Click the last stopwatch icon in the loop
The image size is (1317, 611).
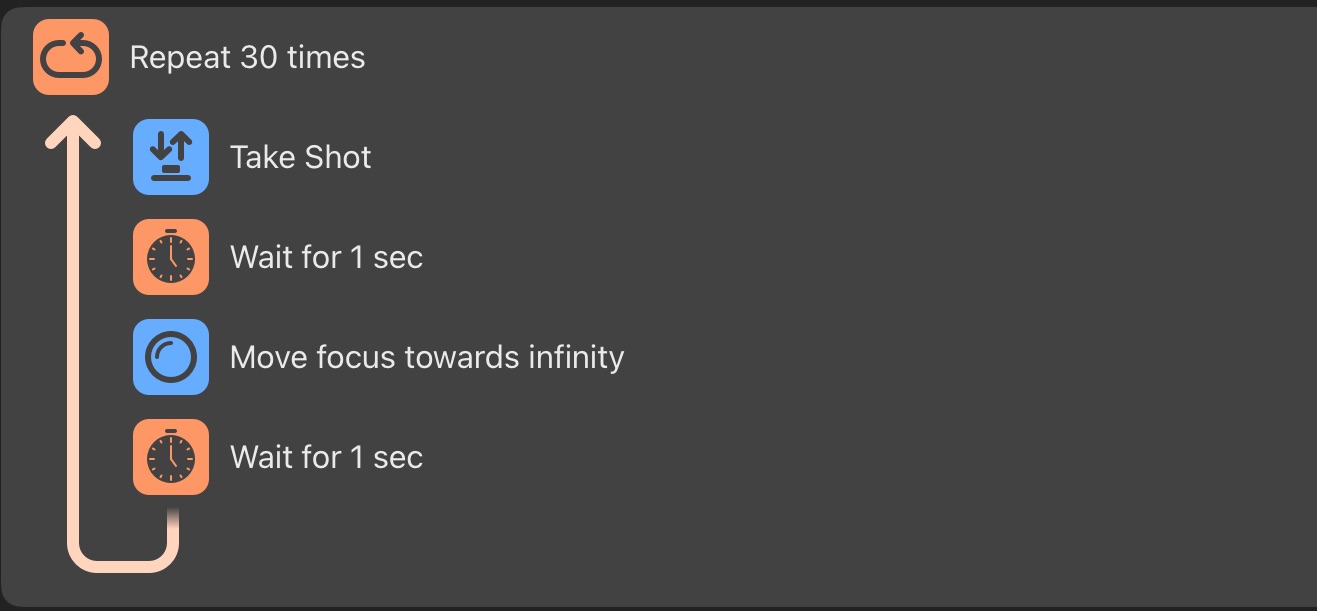(171, 457)
